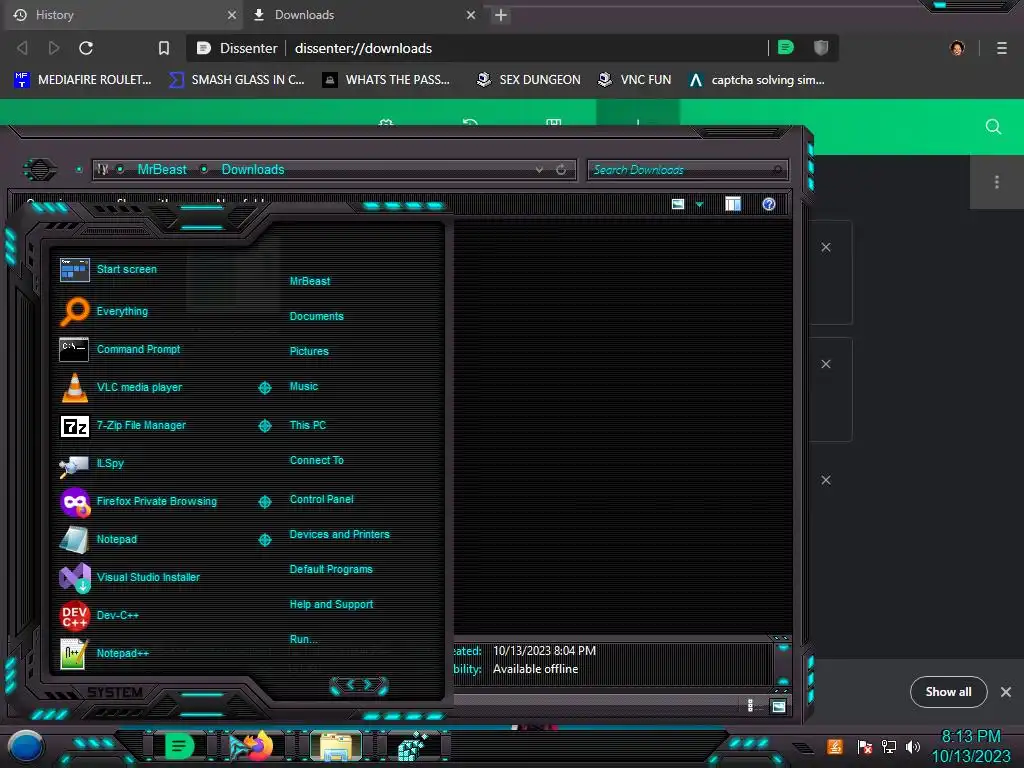Click the Start orb button

click(26, 746)
